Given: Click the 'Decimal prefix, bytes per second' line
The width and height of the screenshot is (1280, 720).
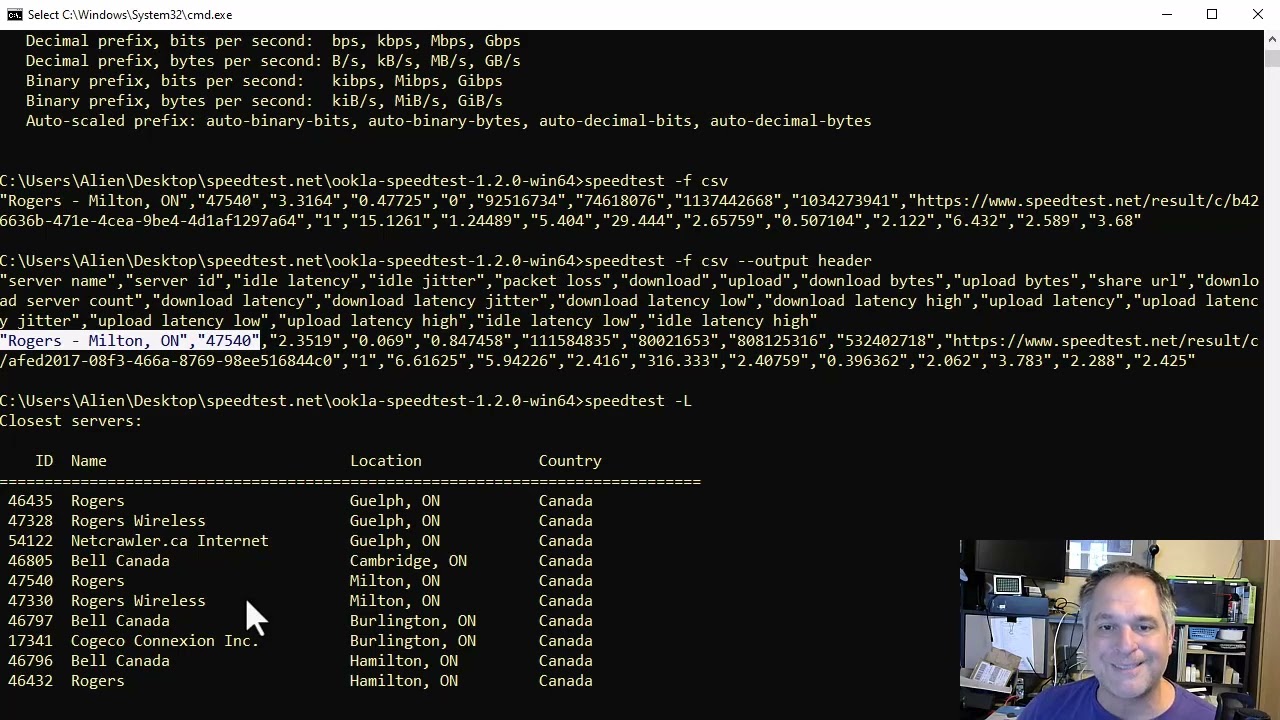Looking at the screenshot, I should 273,60.
